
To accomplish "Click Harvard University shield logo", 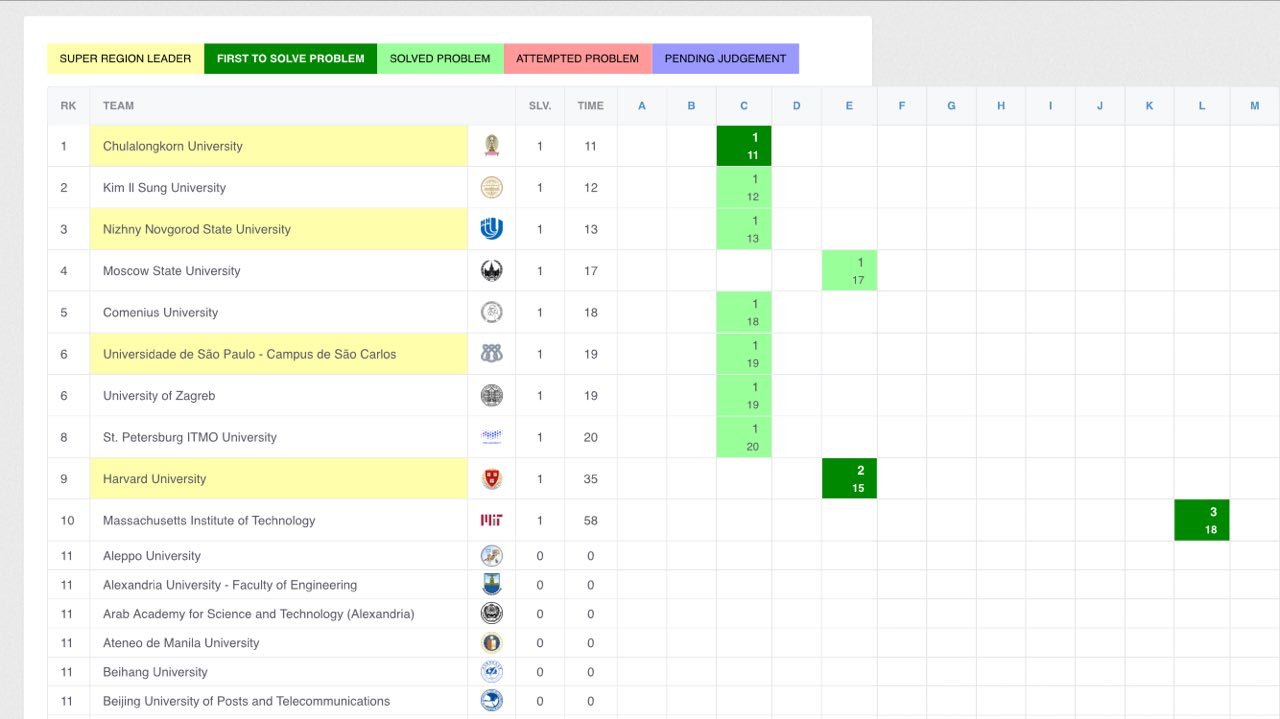I will click(x=491, y=479).
